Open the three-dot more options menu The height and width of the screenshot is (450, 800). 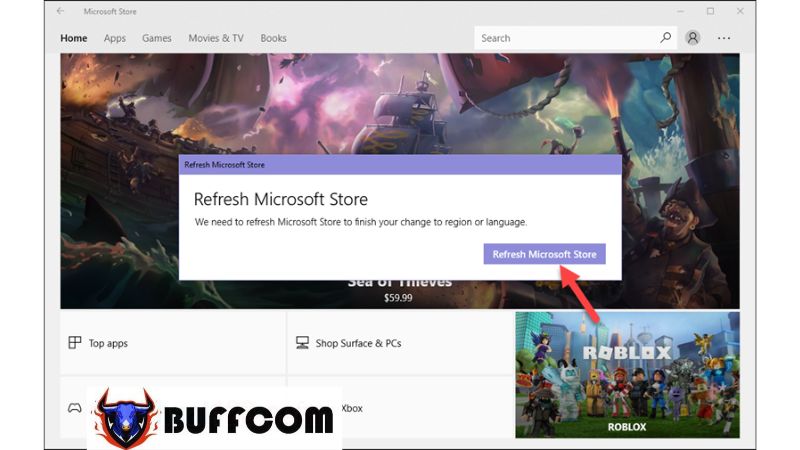[x=723, y=38]
